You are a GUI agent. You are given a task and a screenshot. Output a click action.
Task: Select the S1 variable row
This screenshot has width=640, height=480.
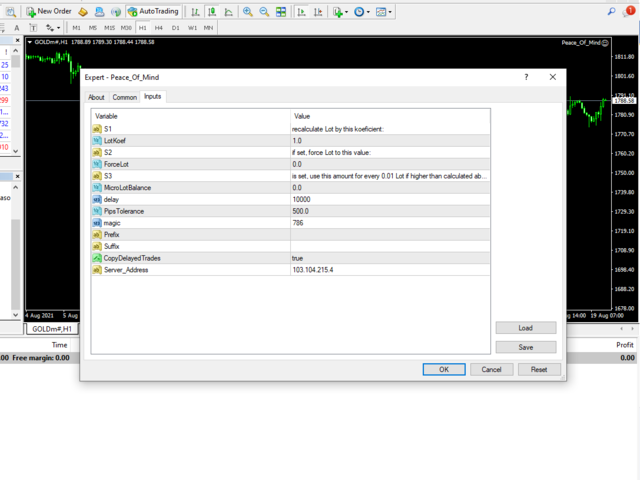tap(291, 129)
